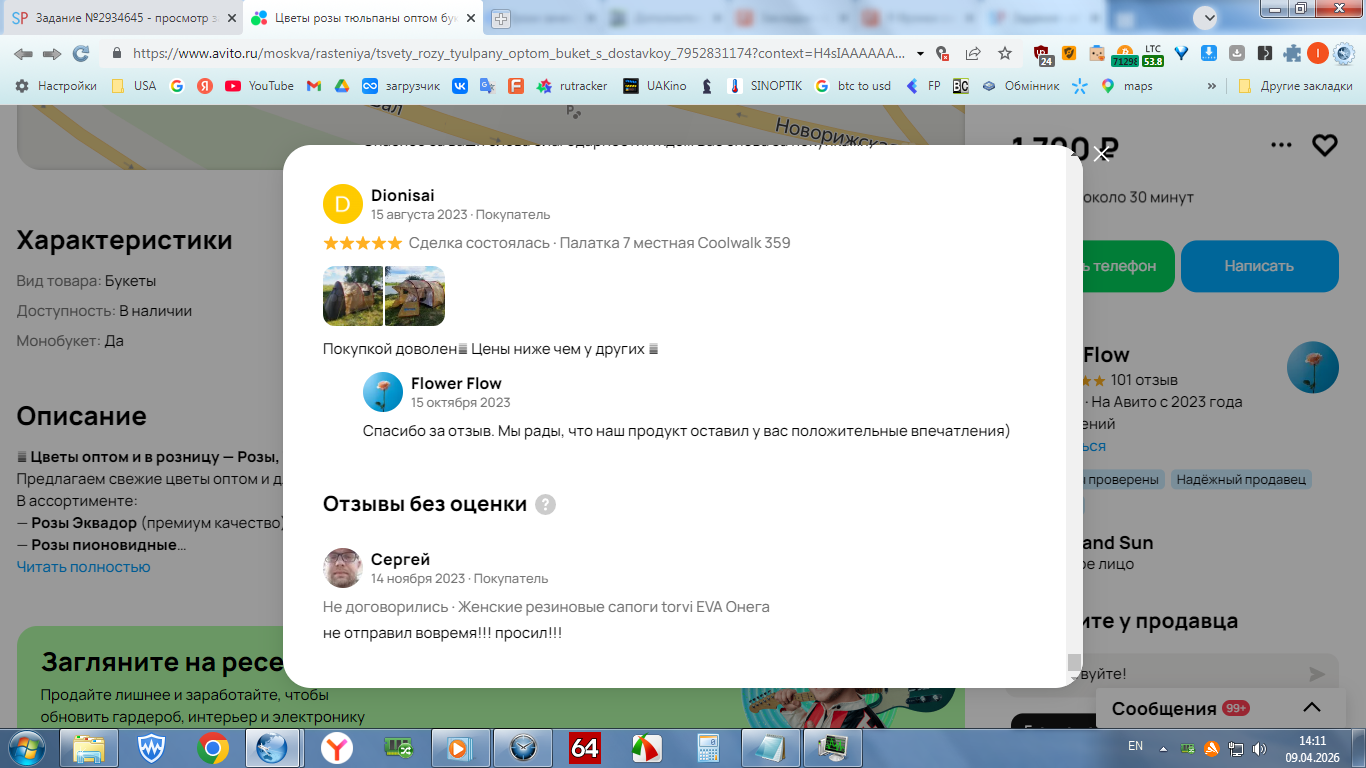Screen dimensions: 1366x768
Task: Click the Палатка 7 местная Coolwalk 359 text
Action: (675, 243)
